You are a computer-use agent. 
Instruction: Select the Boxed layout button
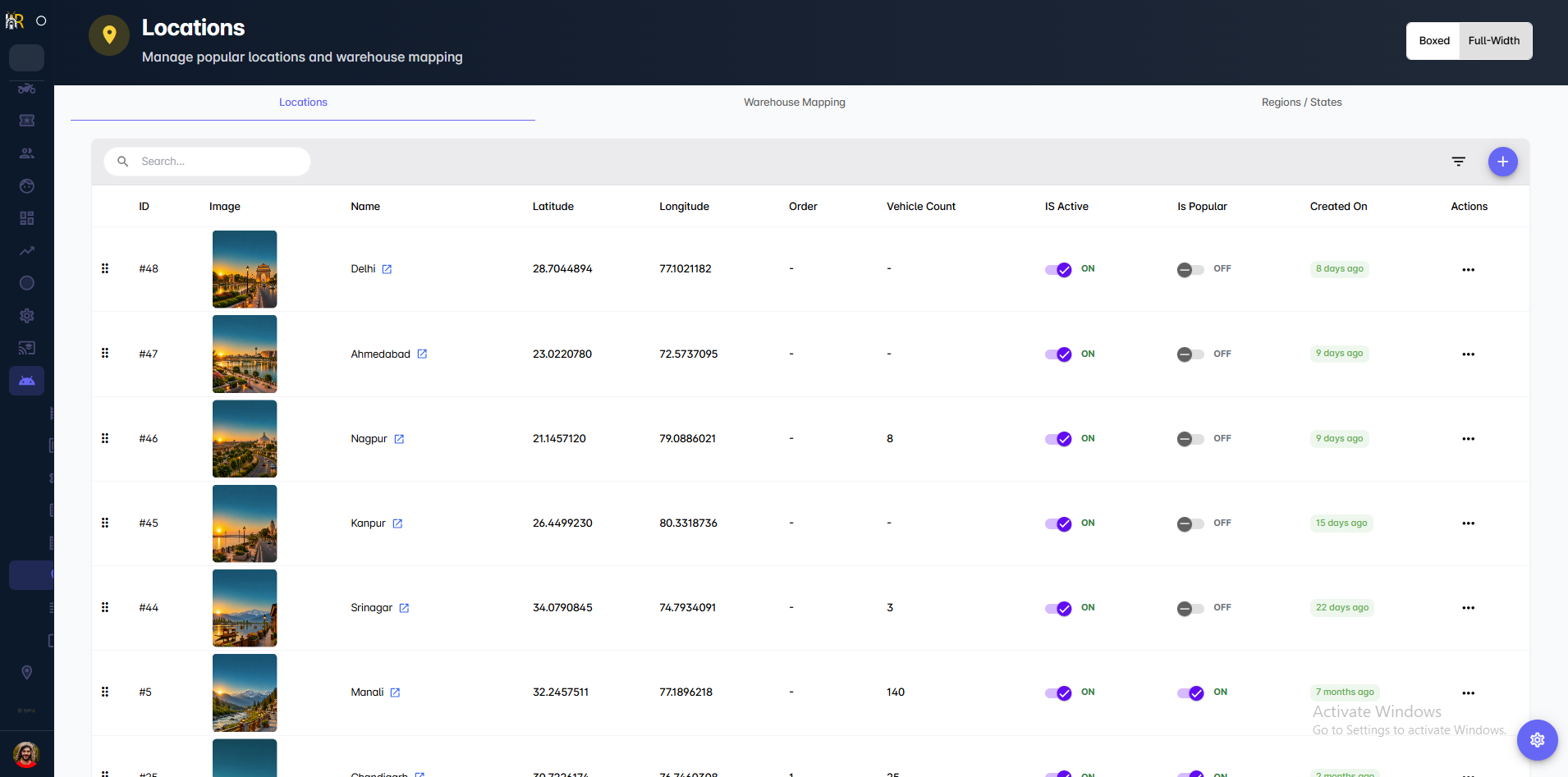click(x=1434, y=41)
